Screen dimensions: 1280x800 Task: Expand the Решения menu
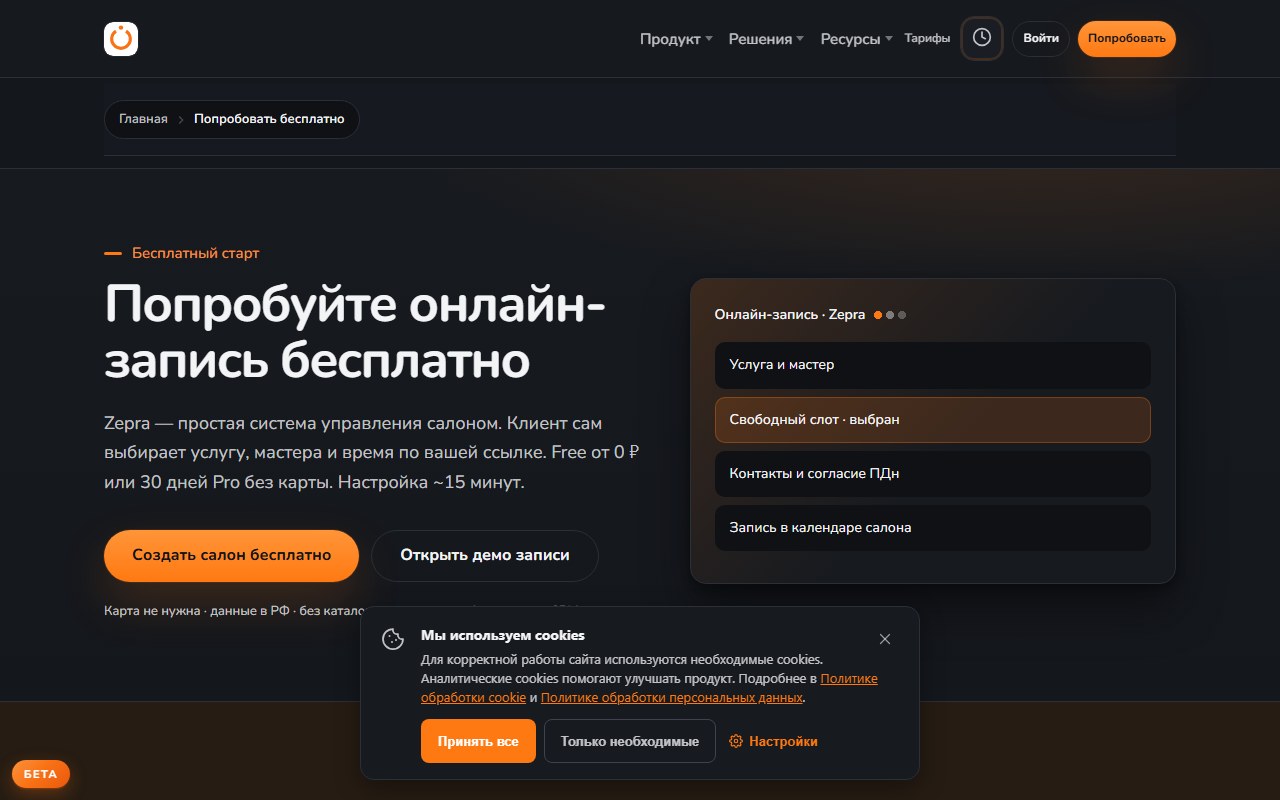pos(766,39)
